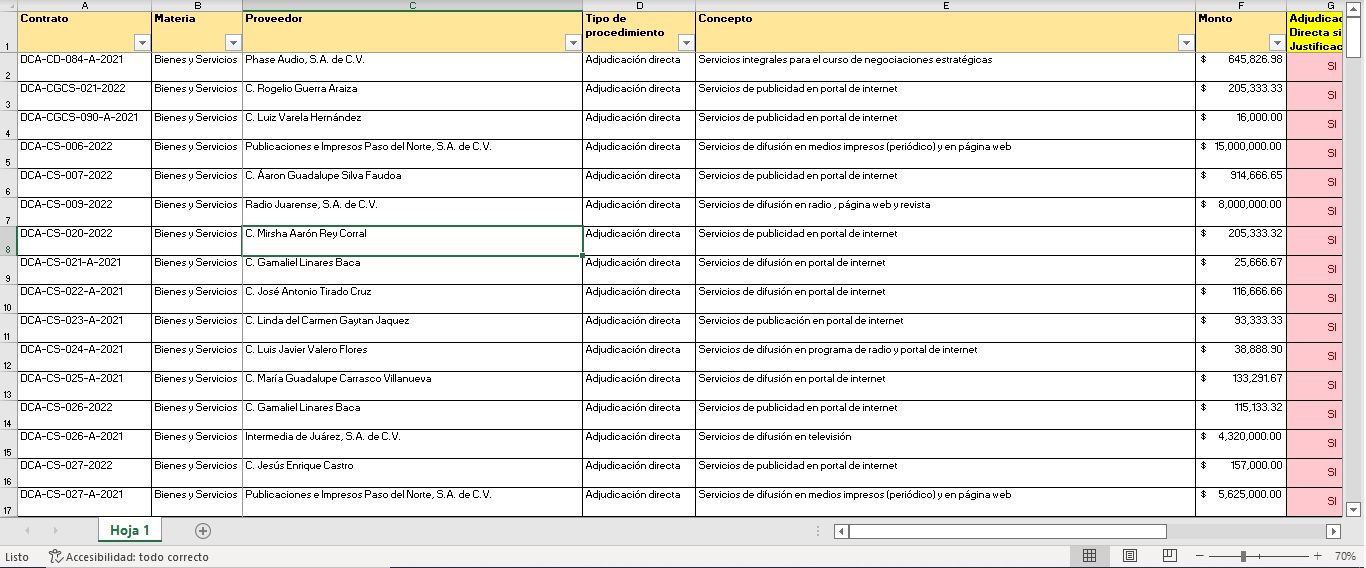Select amount cell 4,320,000.00

click(x=1241, y=444)
